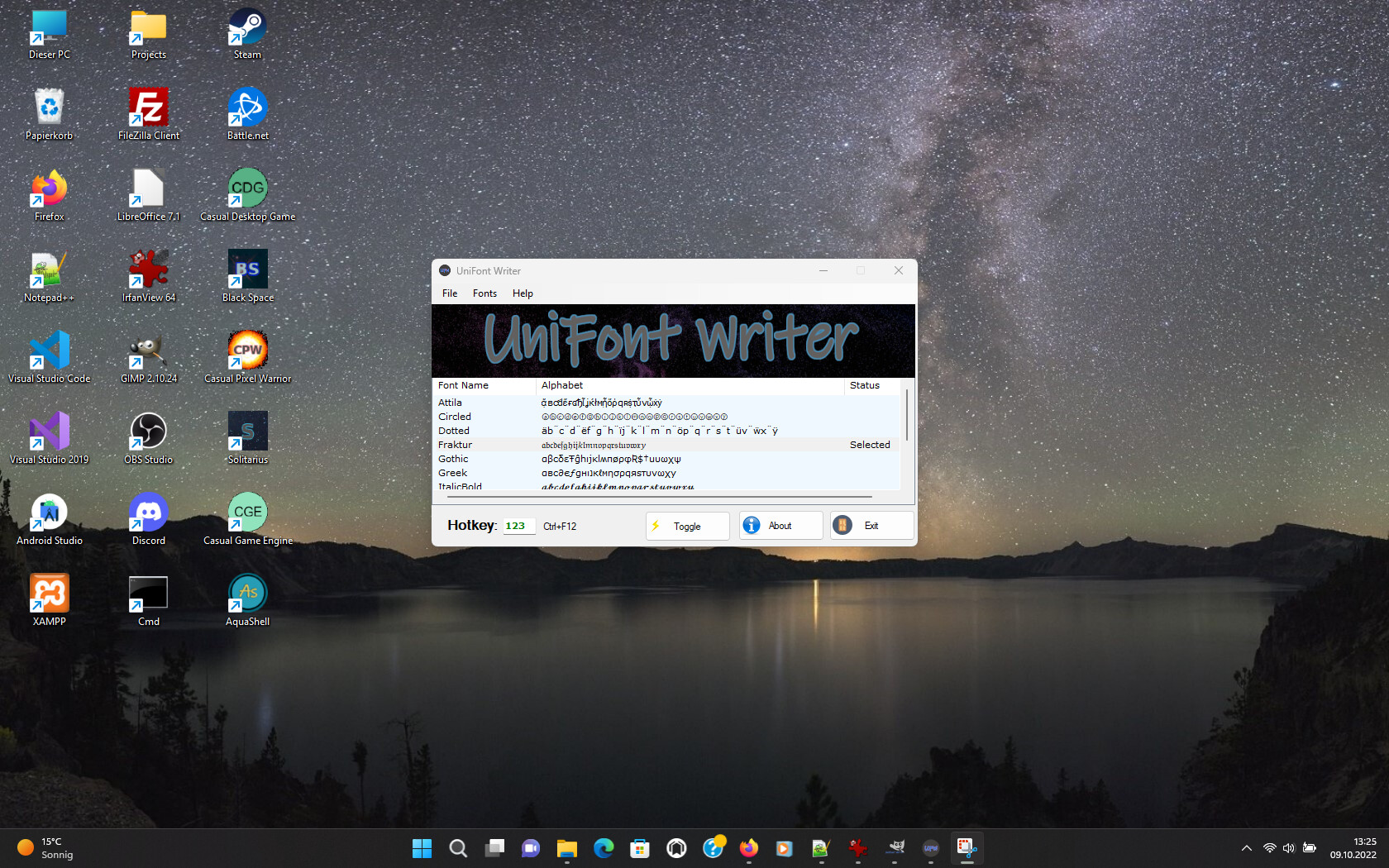Image resolution: width=1389 pixels, height=868 pixels.
Task: Open the Fonts menu
Action: (484, 293)
